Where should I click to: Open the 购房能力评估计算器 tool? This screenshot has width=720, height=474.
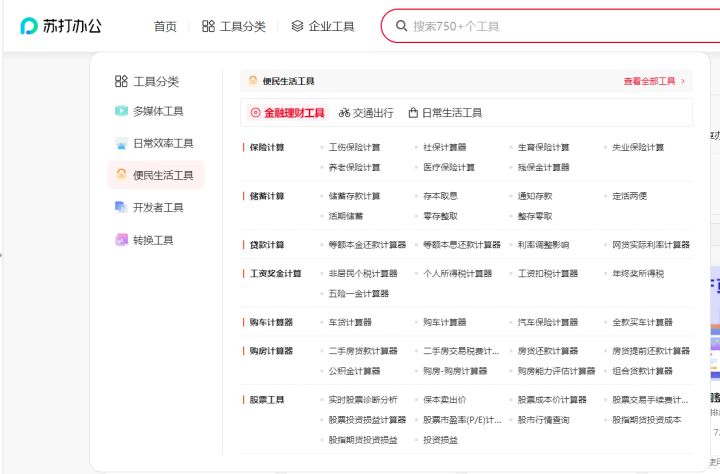[x=557, y=371]
